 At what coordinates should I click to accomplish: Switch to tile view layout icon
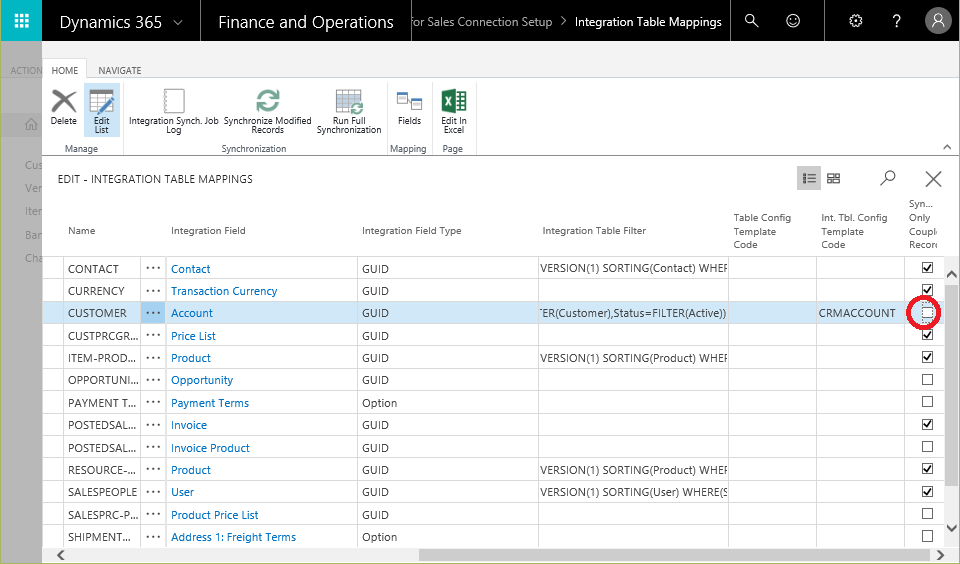[x=833, y=178]
